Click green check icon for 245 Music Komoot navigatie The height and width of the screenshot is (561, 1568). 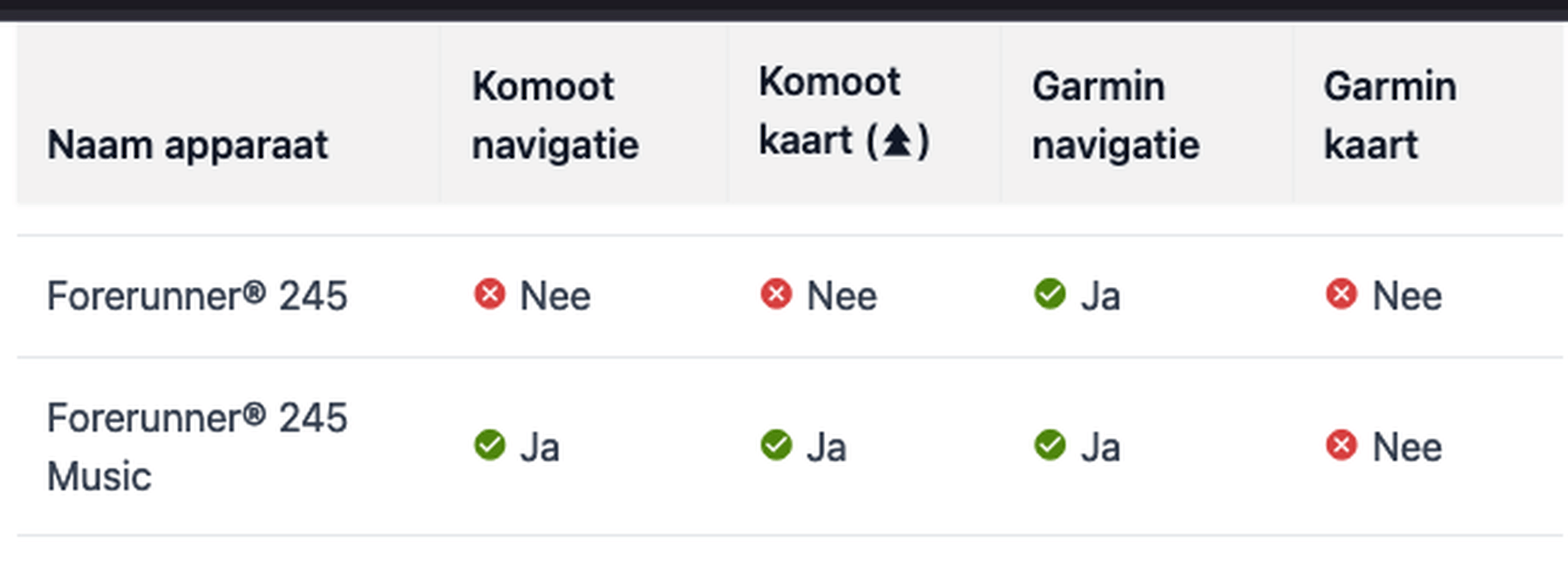point(489,445)
